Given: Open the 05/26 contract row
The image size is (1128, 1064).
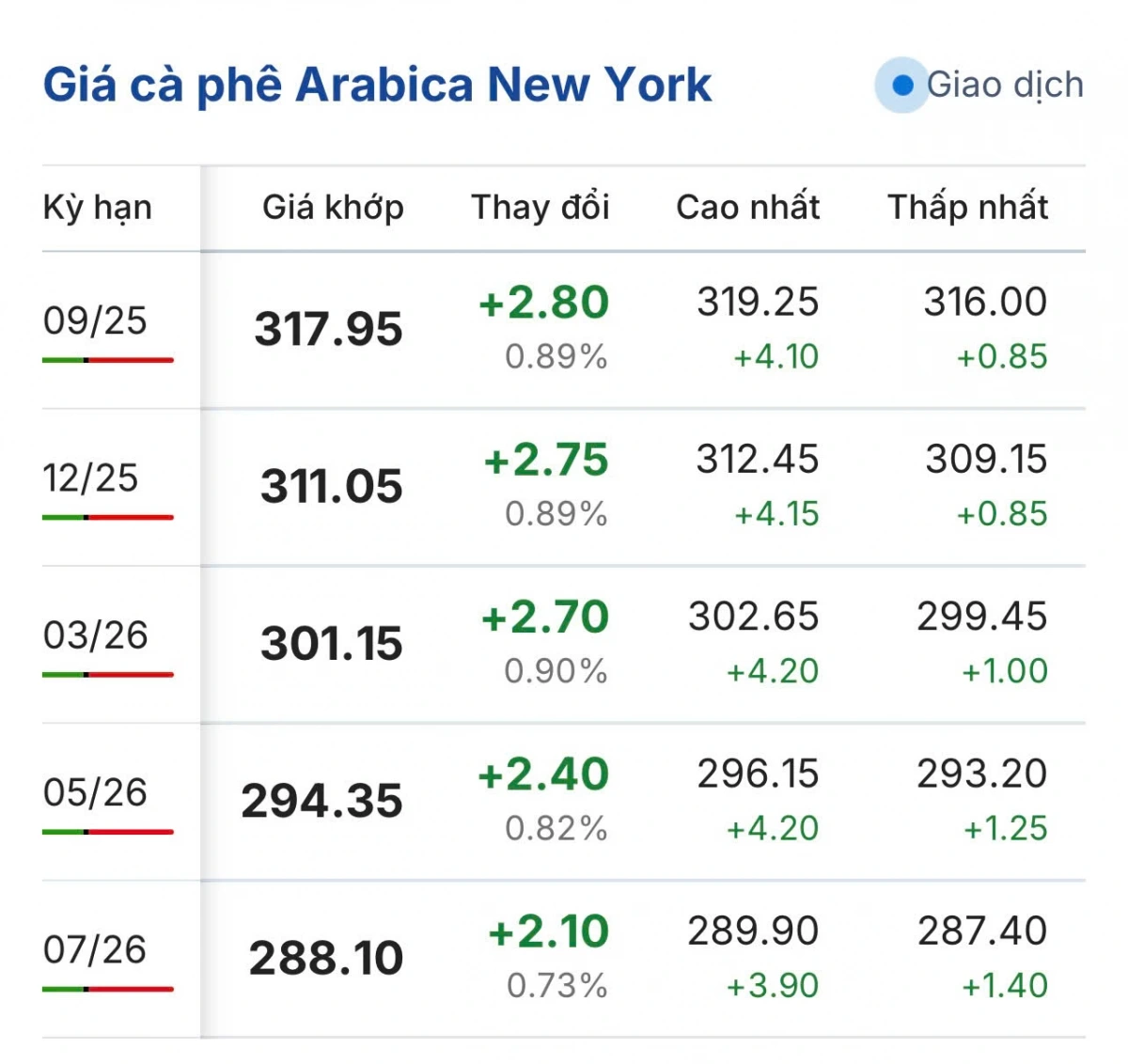Looking at the screenshot, I should click(x=564, y=801).
